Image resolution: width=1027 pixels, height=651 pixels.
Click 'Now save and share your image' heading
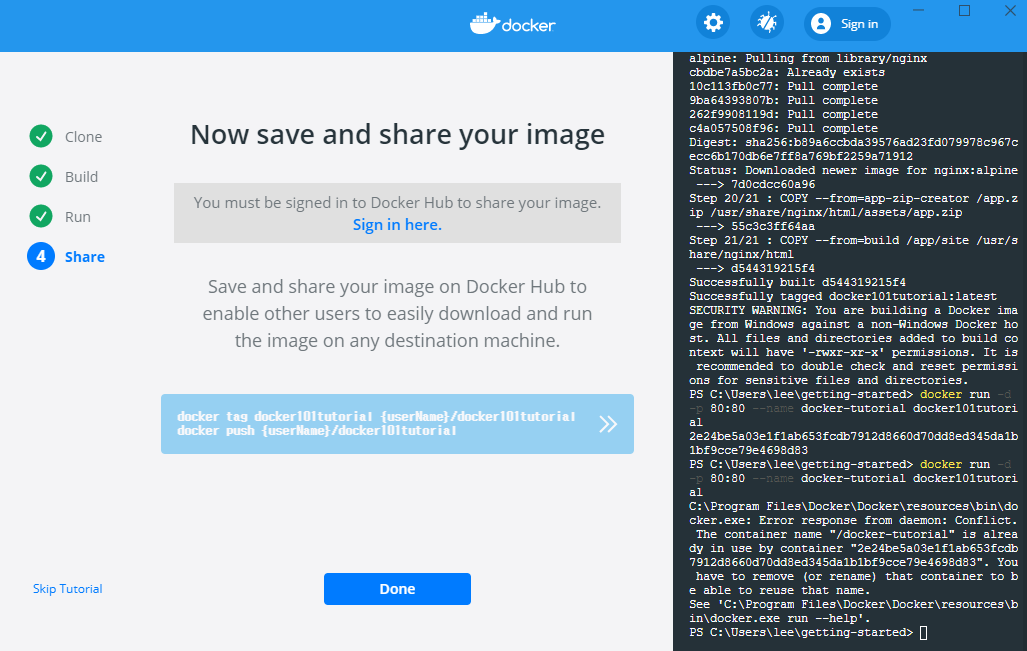point(397,134)
